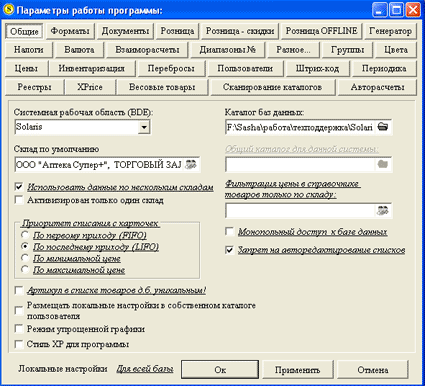Switch to the Авторасчеты tab
The width and height of the screenshot is (425, 386).
pos(378,87)
